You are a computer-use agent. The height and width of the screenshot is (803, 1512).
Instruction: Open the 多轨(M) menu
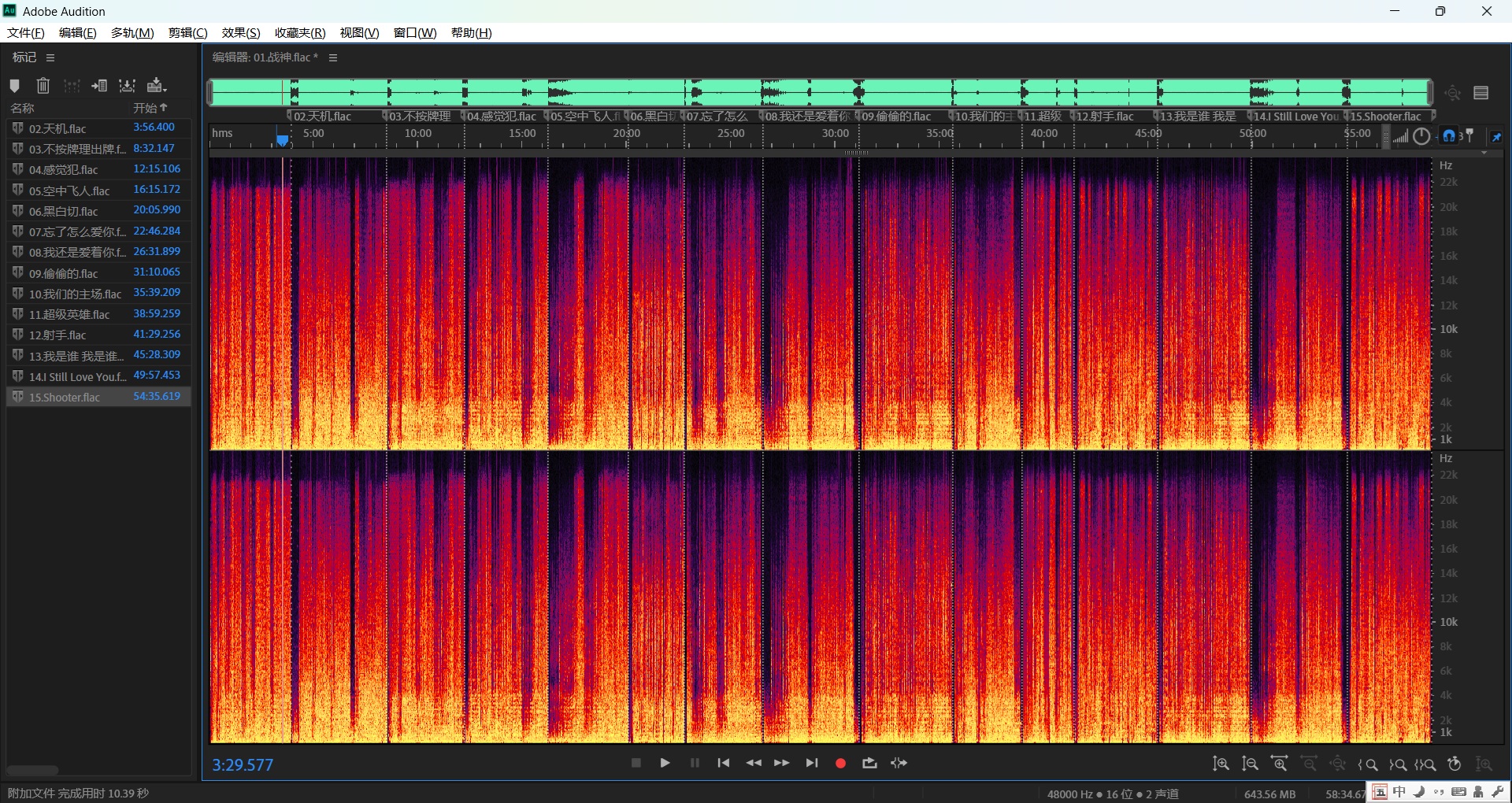pyautogui.click(x=132, y=32)
